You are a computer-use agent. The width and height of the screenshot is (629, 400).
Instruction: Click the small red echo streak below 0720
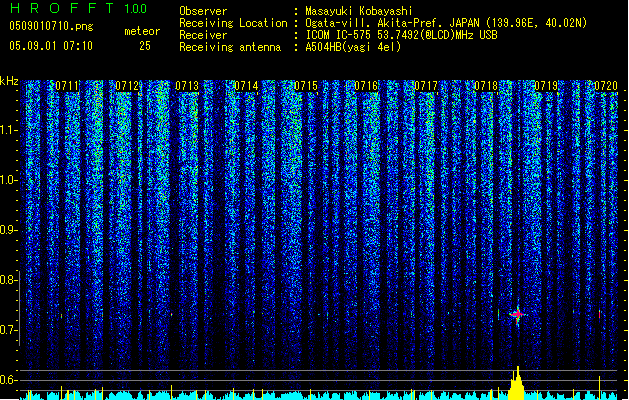point(600,314)
